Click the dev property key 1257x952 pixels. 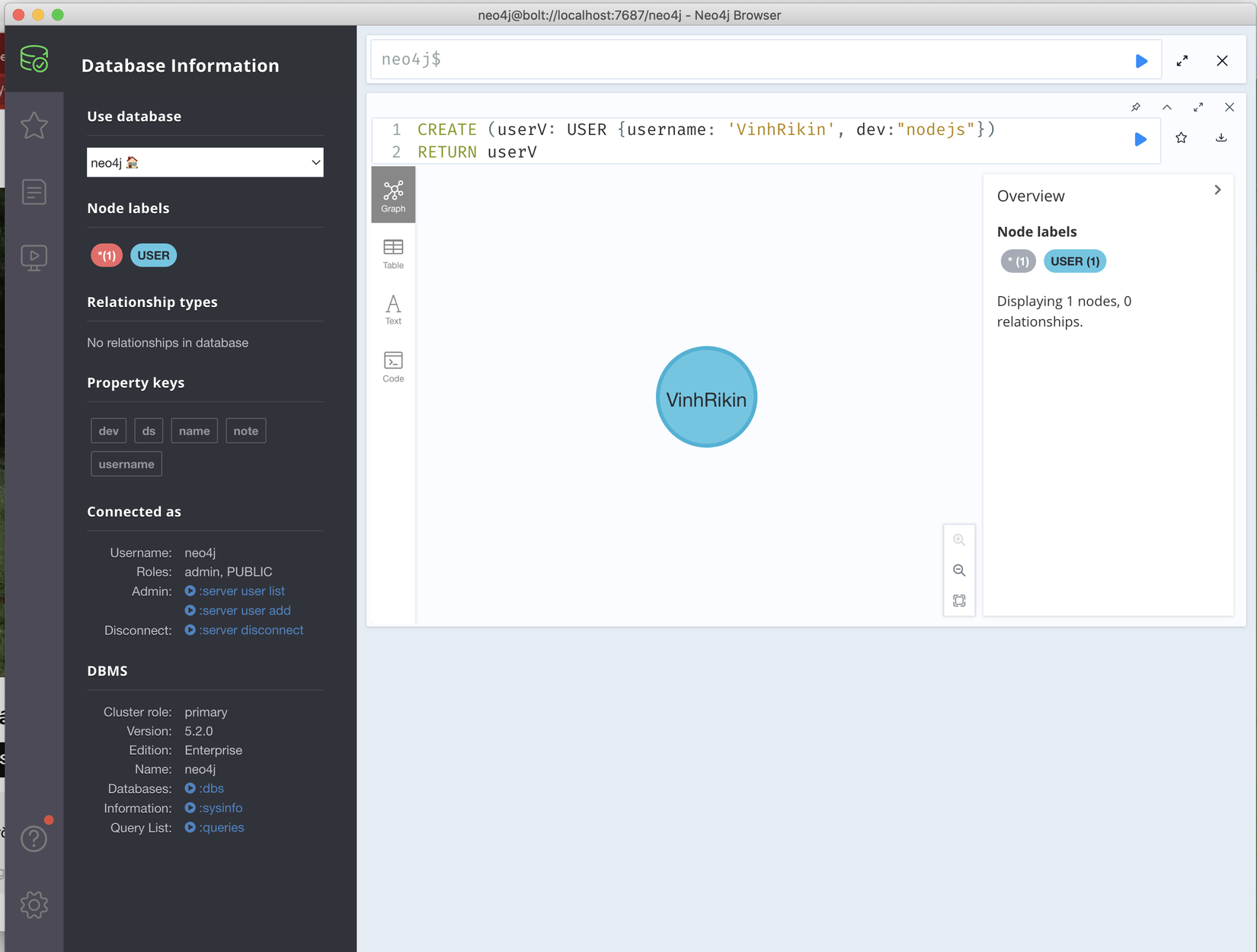(x=109, y=431)
